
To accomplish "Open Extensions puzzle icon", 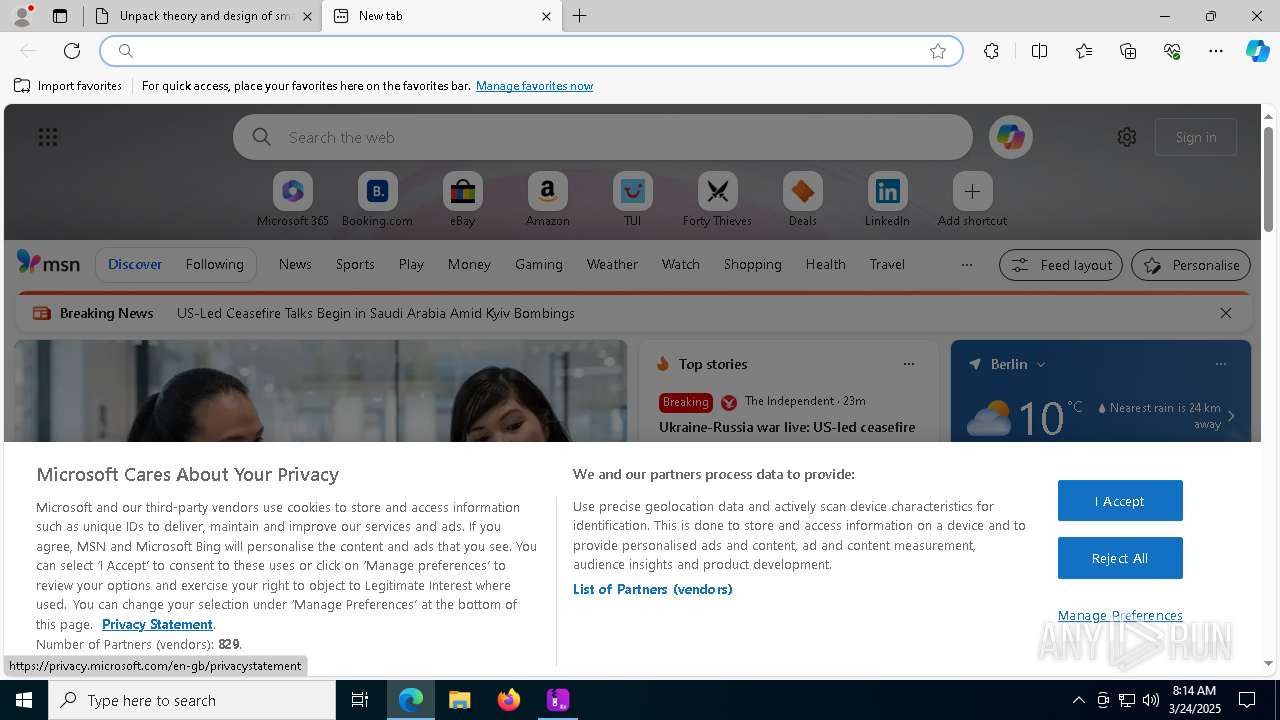I will (991, 51).
